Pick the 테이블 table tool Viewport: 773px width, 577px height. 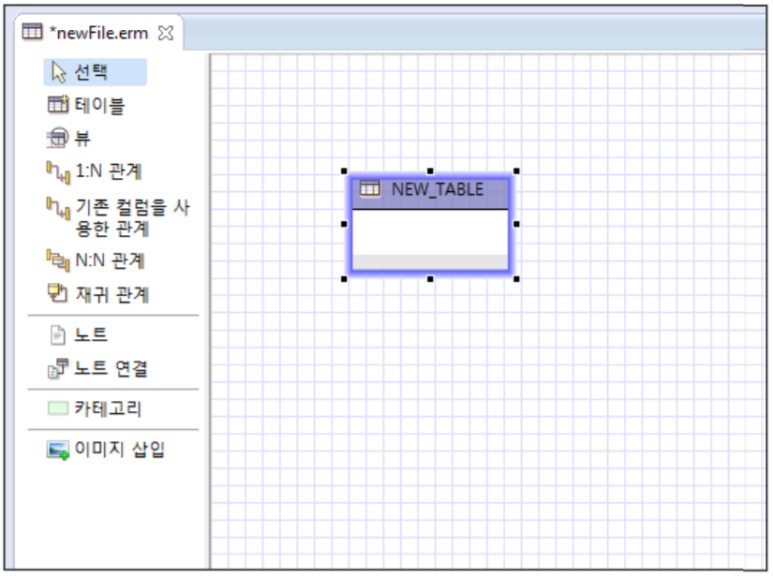point(86,105)
